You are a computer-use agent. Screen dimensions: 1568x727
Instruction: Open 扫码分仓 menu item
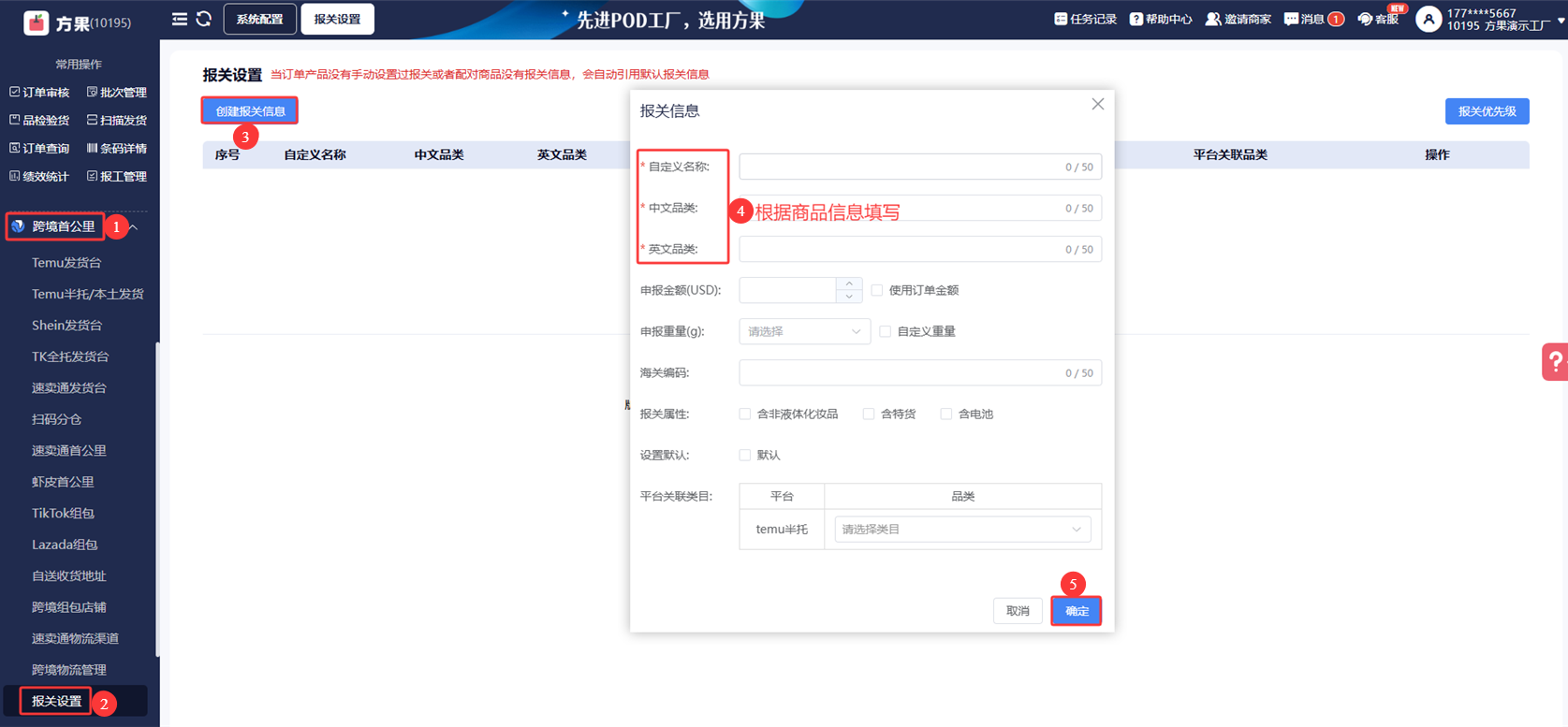[x=57, y=419]
